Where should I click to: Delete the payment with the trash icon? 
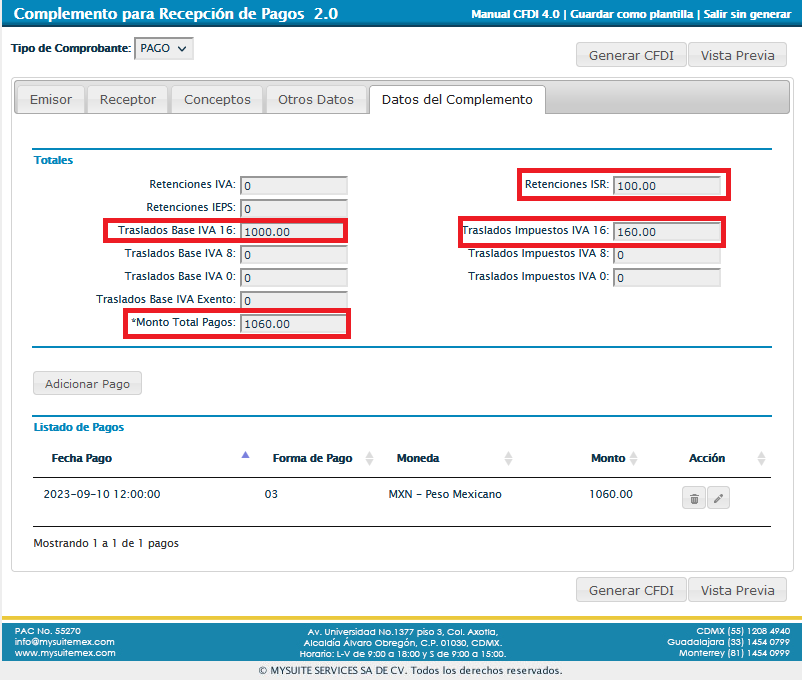click(x=694, y=498)
